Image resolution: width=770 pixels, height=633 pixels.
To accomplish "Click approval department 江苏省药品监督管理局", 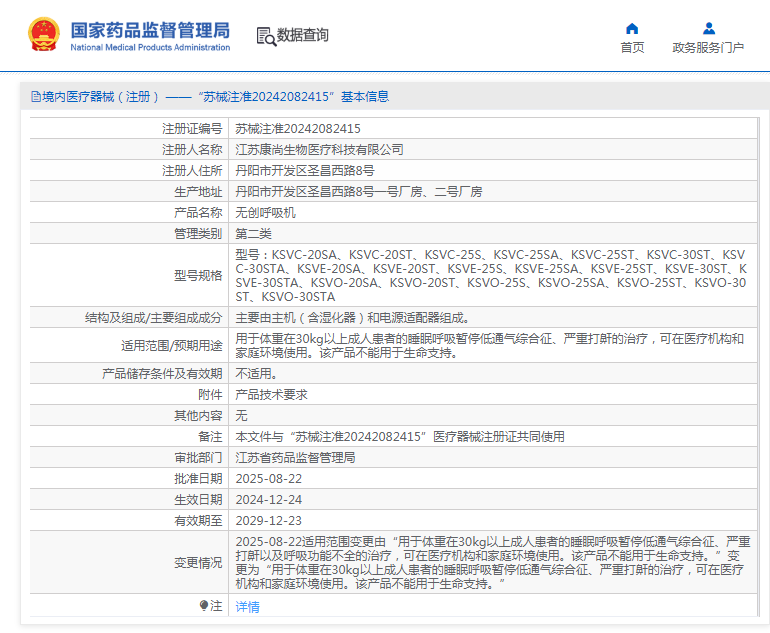I will point(295,458).
